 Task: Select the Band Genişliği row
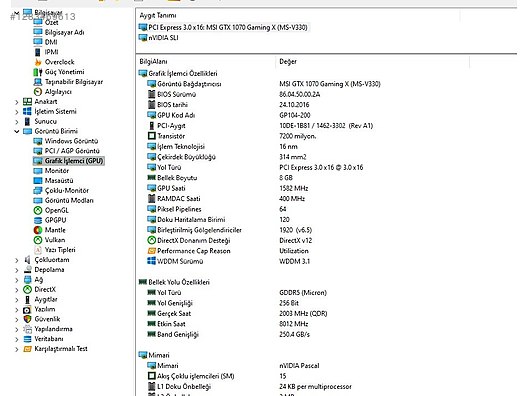[x=178, y=334]
